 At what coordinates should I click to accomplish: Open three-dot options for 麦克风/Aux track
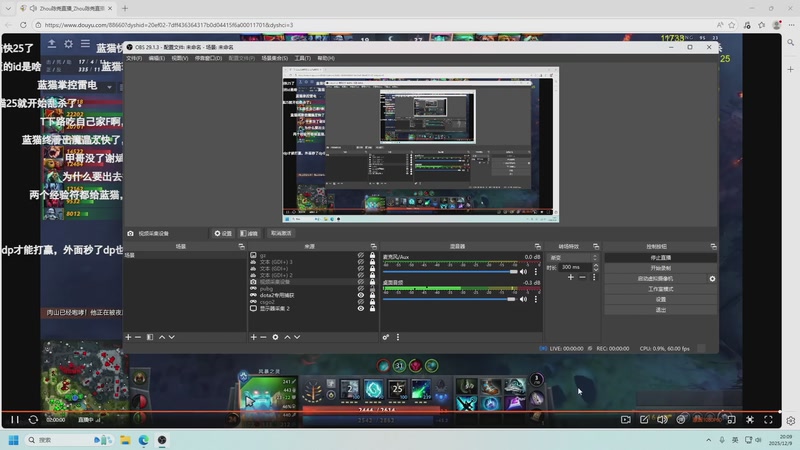[x=536, y=272]
